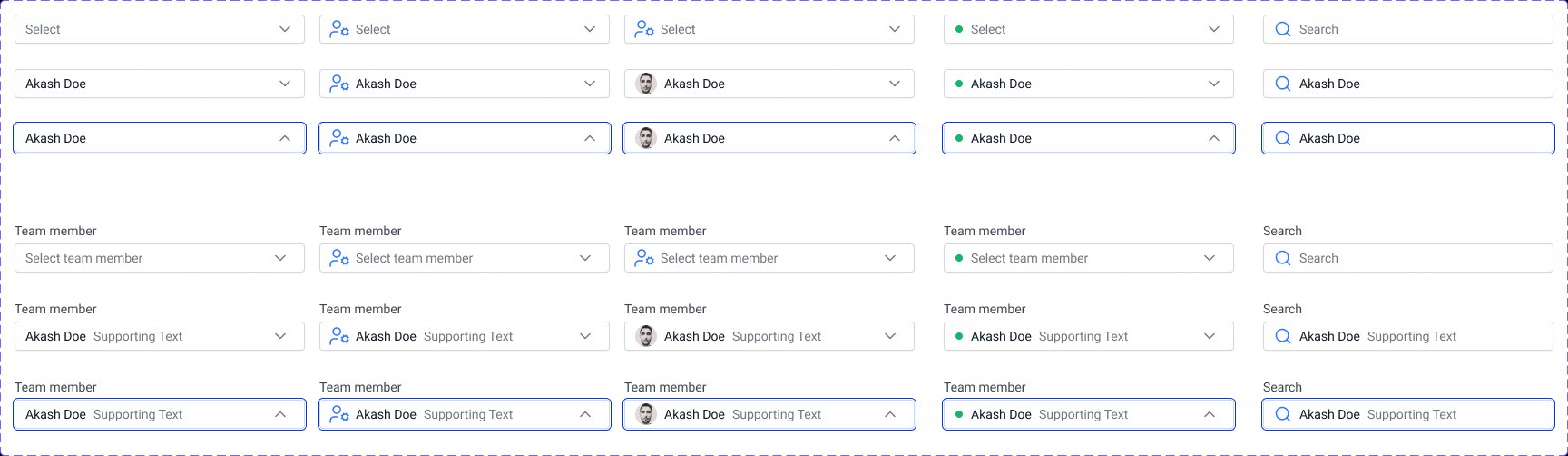Click down chevron in unfocused green-dot Supporting Text dropdown
The image size is (1568, 456).
pyautogui.click(x=1210, y=336)
